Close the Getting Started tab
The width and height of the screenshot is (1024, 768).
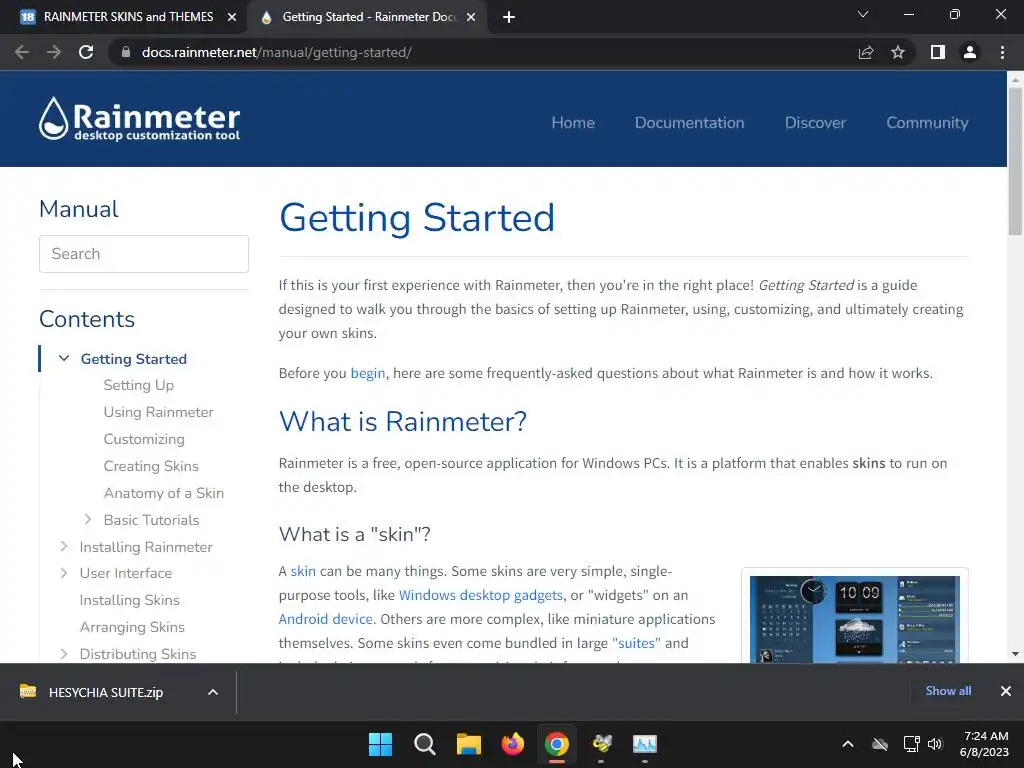click(x=471, y=18)
